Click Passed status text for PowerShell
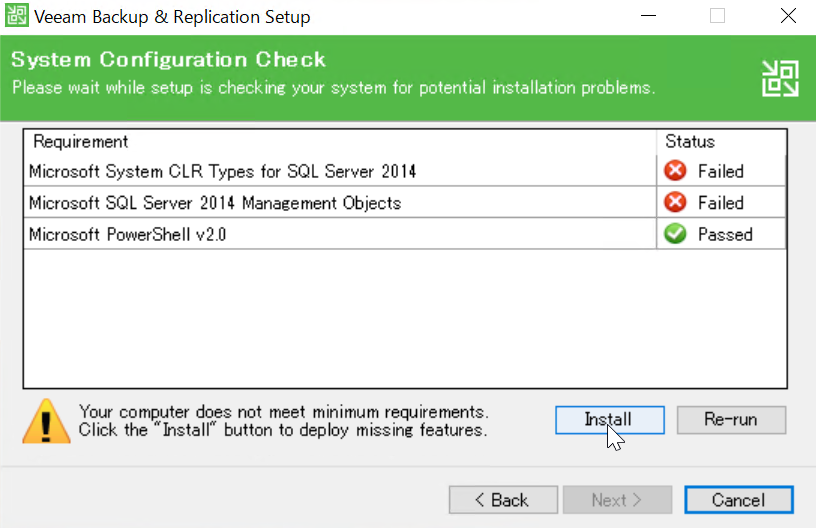Screen dimensions: 816x528 [725, 234]
